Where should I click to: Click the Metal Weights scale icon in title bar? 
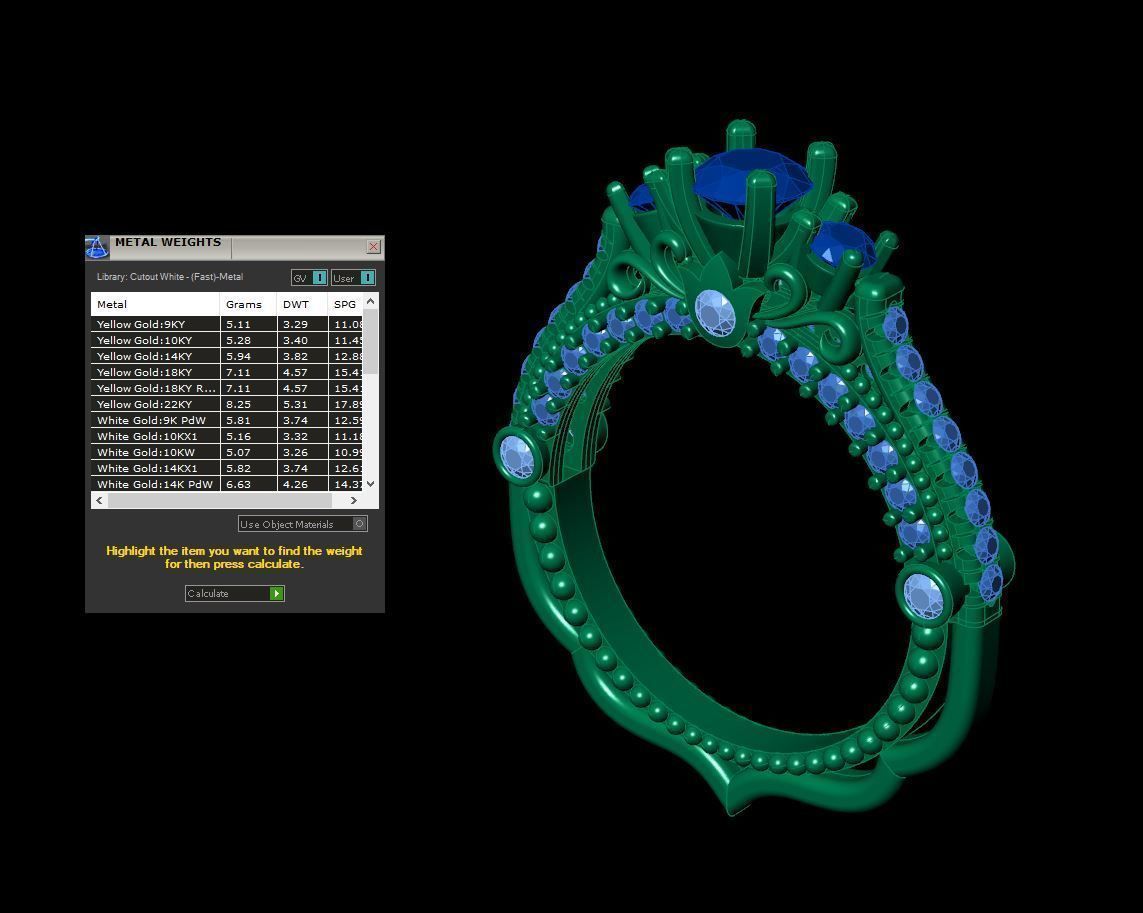(x=98, y=248)
